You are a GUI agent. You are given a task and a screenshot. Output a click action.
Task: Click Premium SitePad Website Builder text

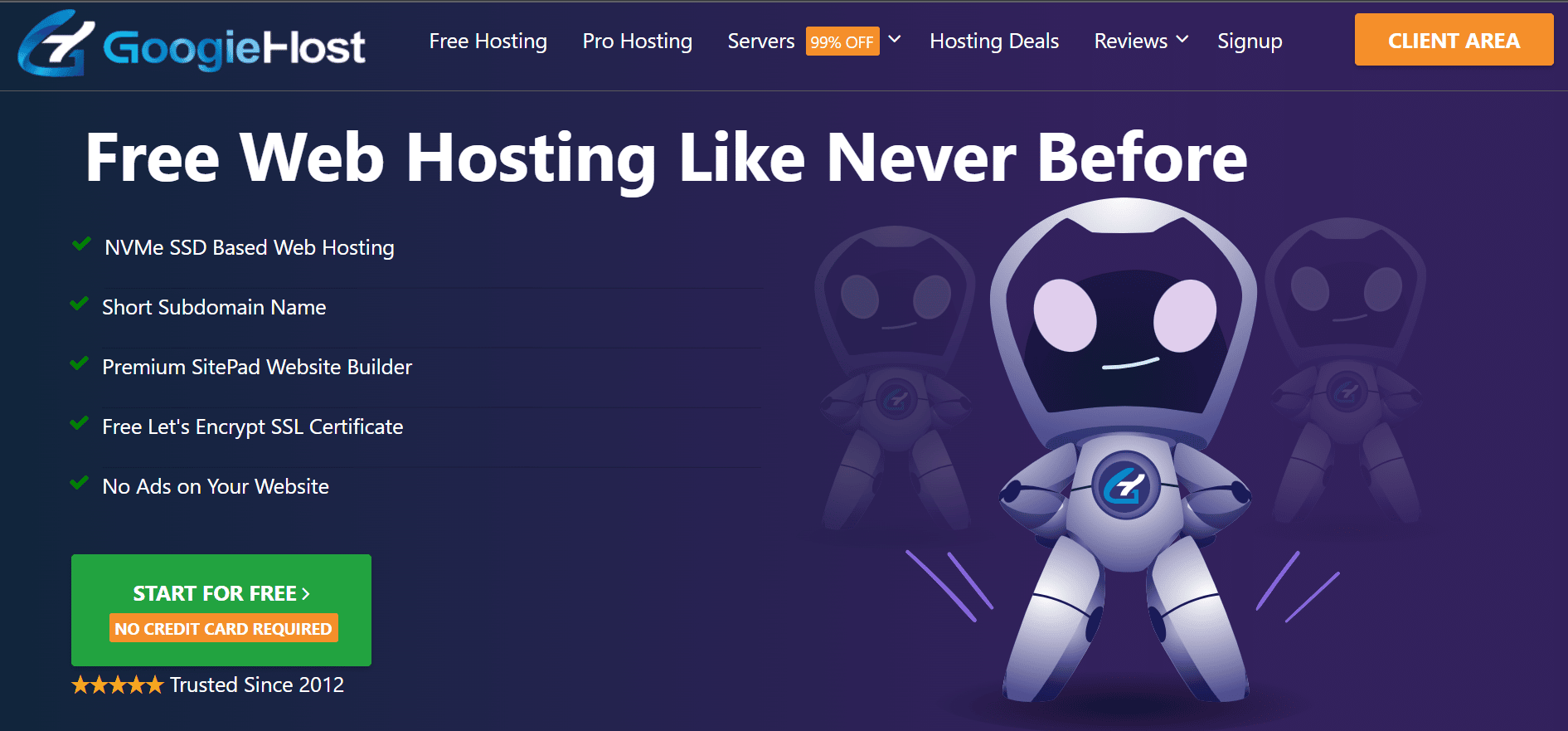pos(257,368)
